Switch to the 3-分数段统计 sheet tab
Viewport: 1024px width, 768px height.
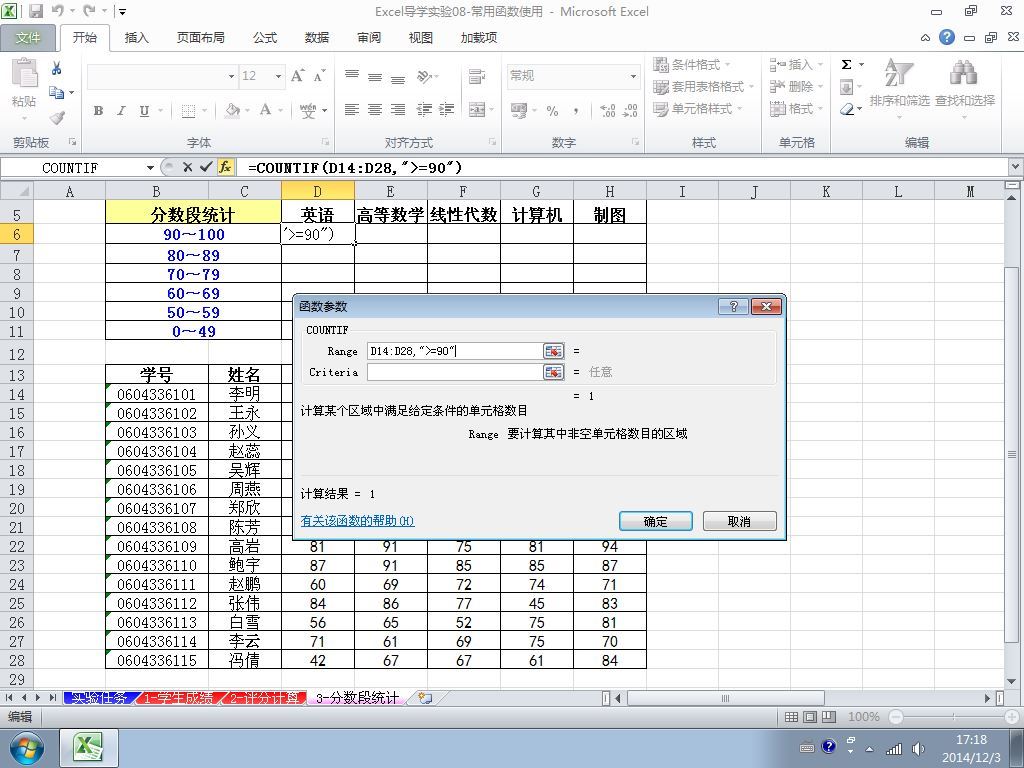click(x=357, y=697)
